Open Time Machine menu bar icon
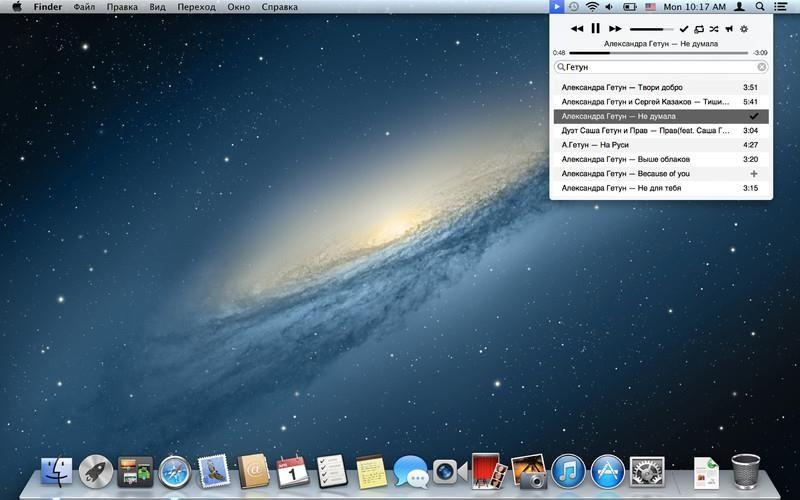 pyautogui.click(x=573, y=7)
